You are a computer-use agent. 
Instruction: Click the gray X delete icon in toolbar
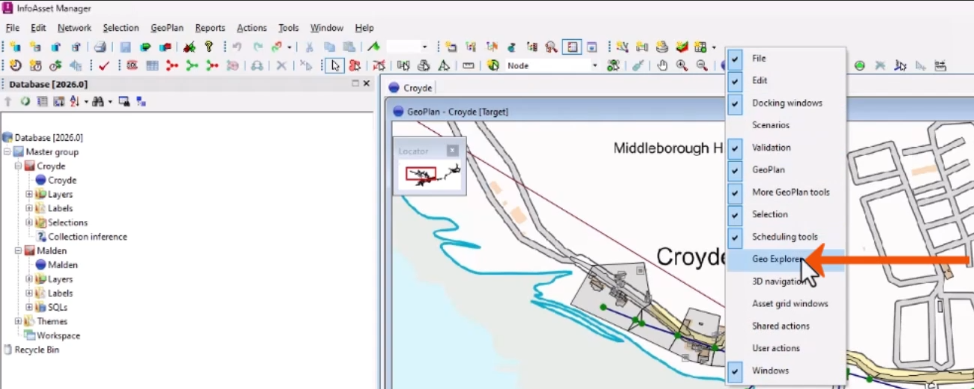281,65
